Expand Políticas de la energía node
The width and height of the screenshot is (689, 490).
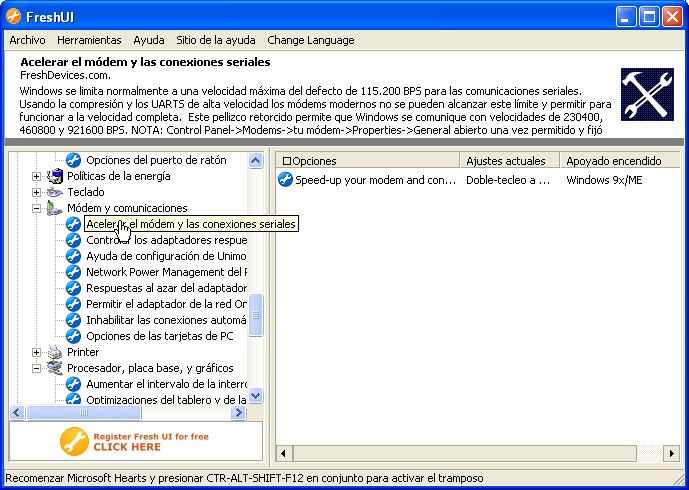click(x=36, y=177)
